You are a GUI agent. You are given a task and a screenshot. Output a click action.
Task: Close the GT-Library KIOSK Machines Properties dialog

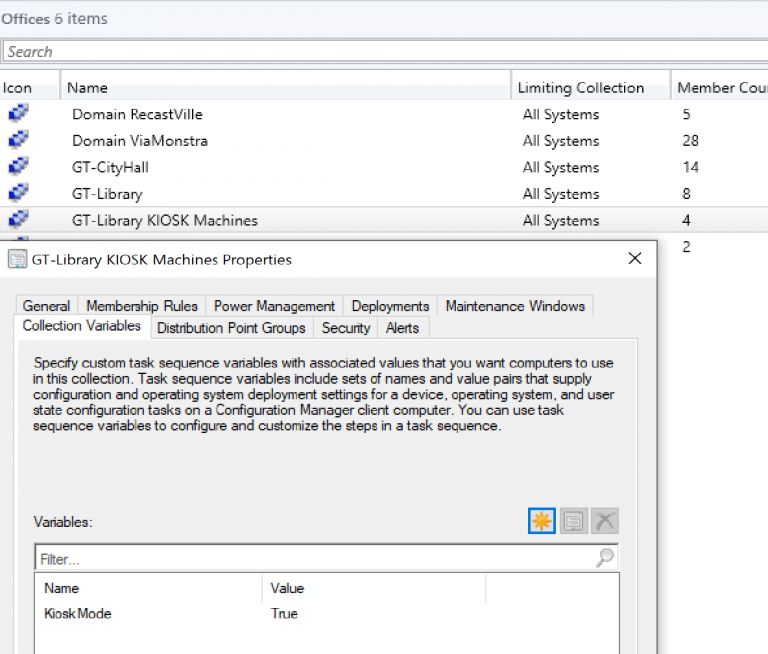point(634,259)
